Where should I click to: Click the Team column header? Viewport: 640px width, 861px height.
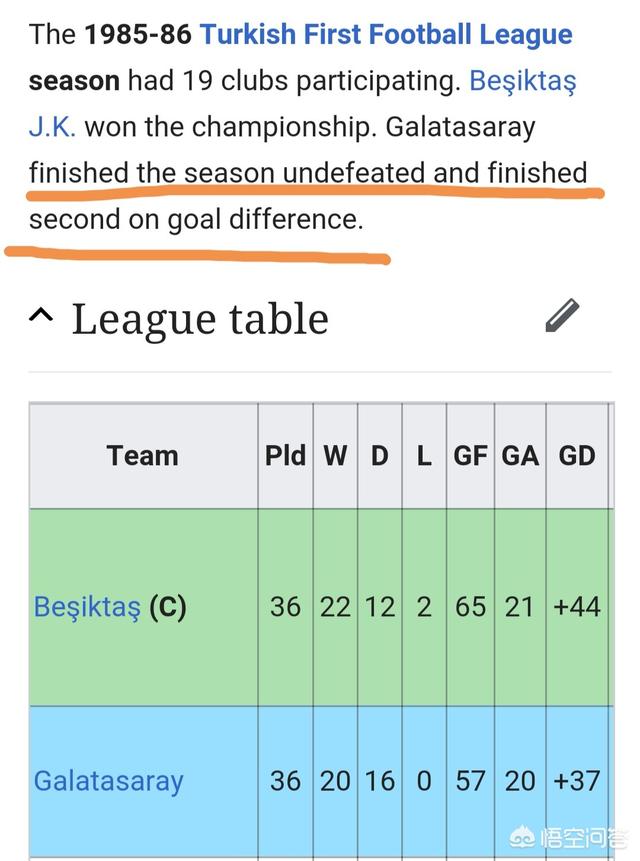tap(143, 456)
